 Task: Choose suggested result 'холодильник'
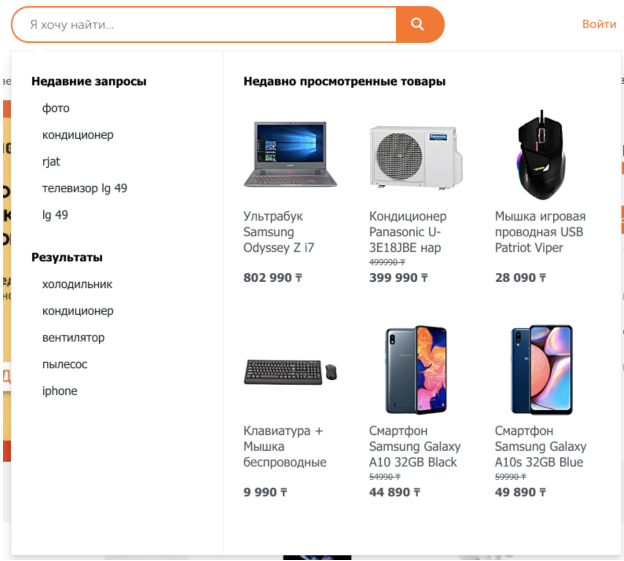click(77, 284)
